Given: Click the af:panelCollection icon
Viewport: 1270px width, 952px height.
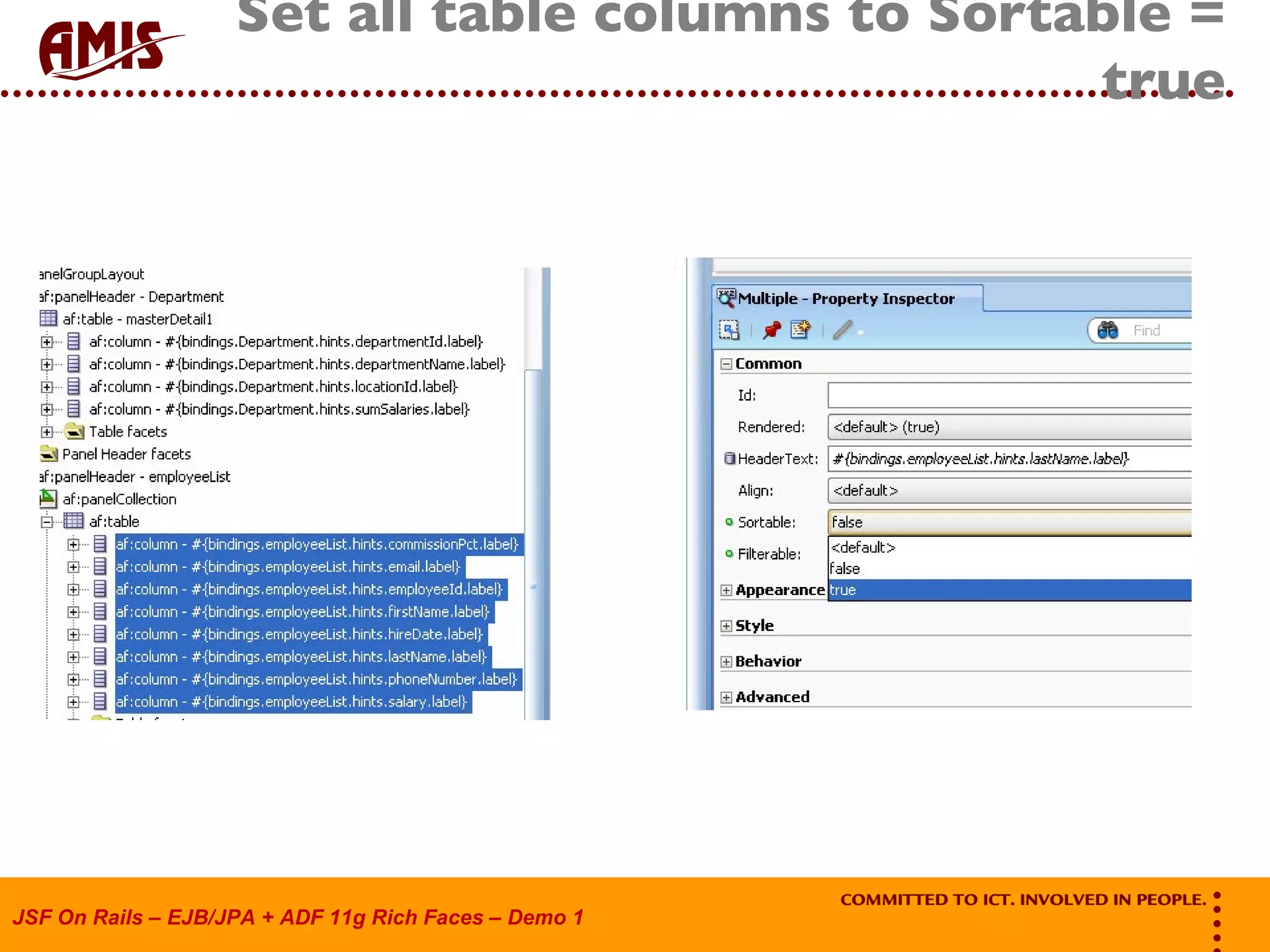Looking at the screenshot, I should click(48, 498).
